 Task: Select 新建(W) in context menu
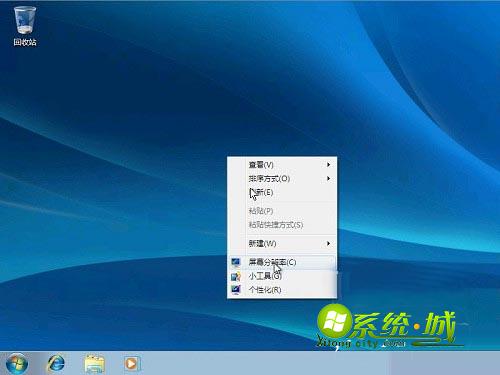click(282, 244)
